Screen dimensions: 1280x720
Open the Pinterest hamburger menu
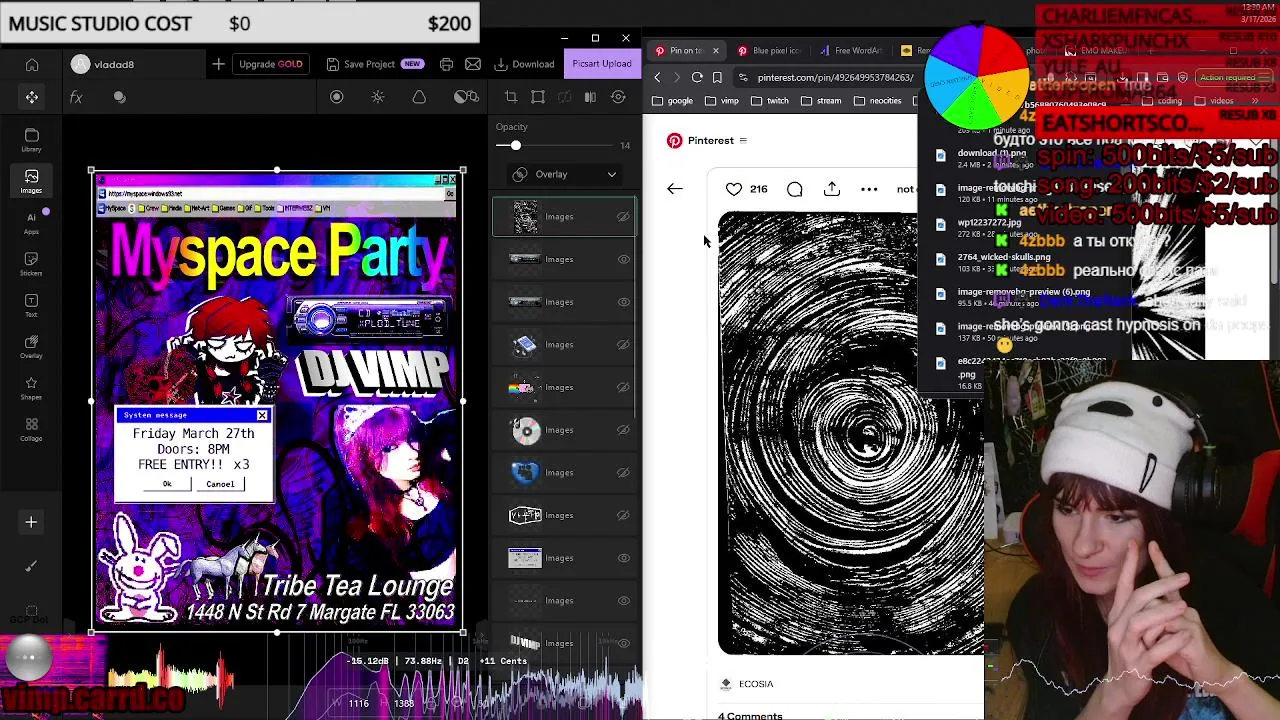click(743, 140)
